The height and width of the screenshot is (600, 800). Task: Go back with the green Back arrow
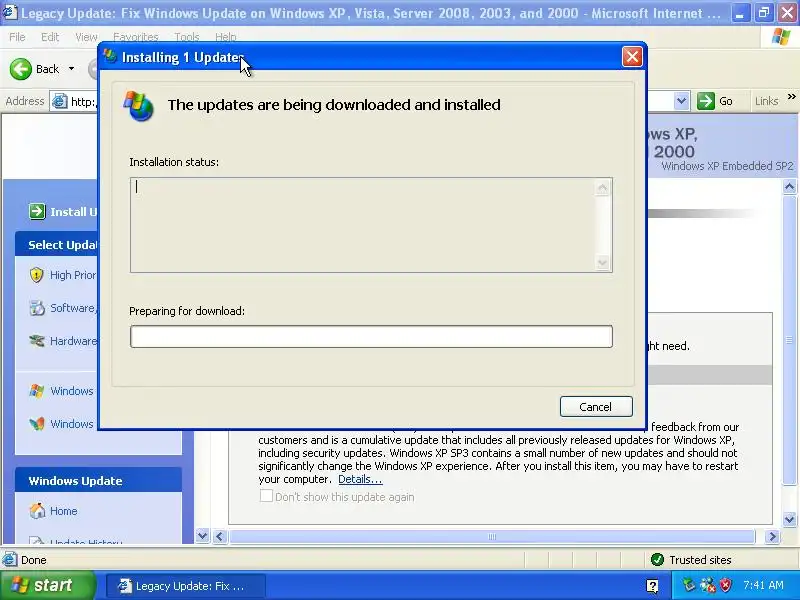(21, 69)
